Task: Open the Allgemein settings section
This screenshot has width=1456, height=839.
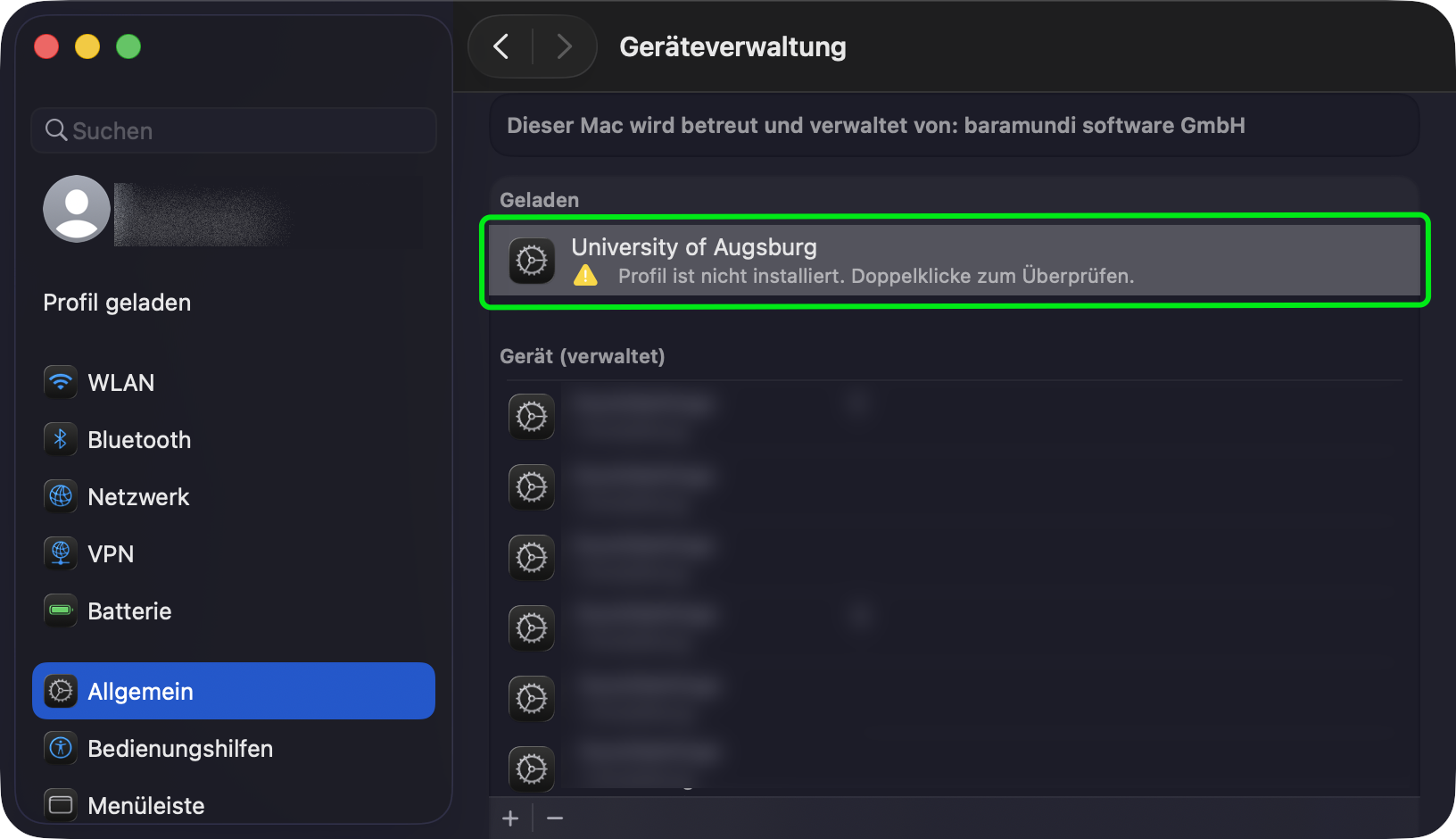Action: point(233,692)
